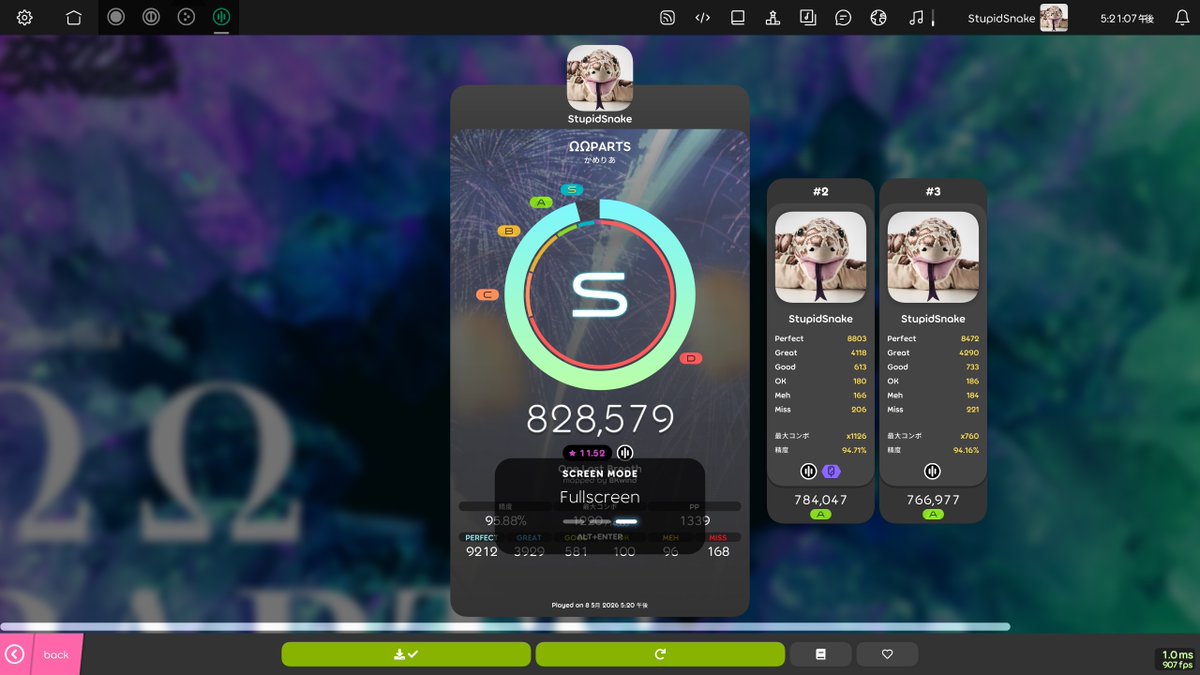Click mania ruleset icon on the #3 panel
This screenshot has width=1200, height=675.
tap(933, 471)
